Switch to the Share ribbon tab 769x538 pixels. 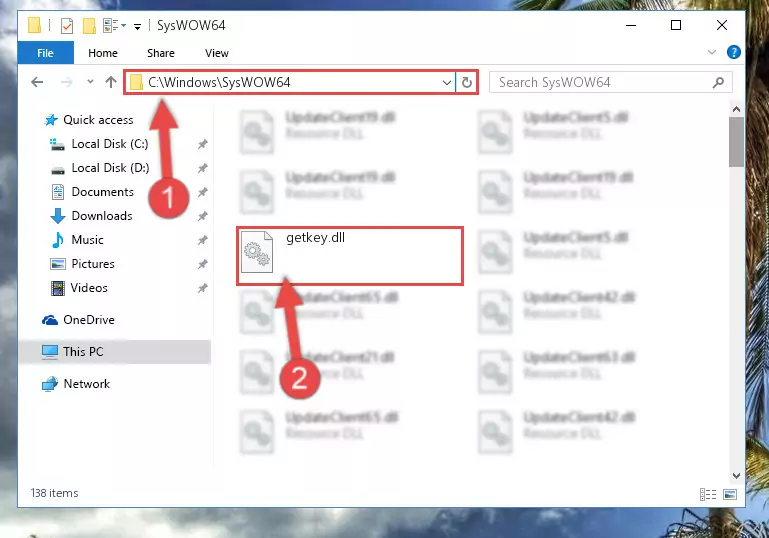[x=160, y=53]
